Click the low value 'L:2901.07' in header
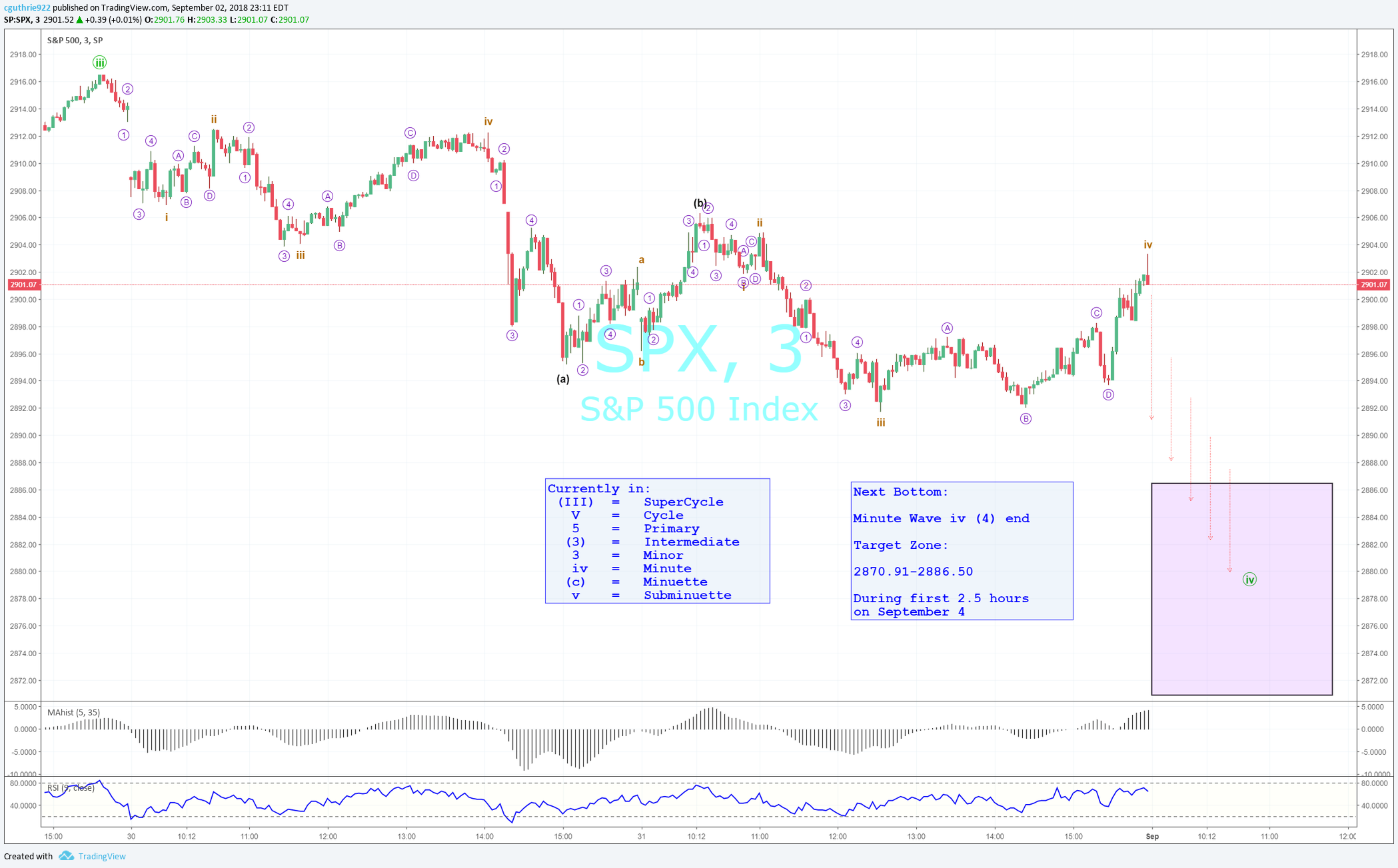1398x868 pixels. tap(249, 19)
